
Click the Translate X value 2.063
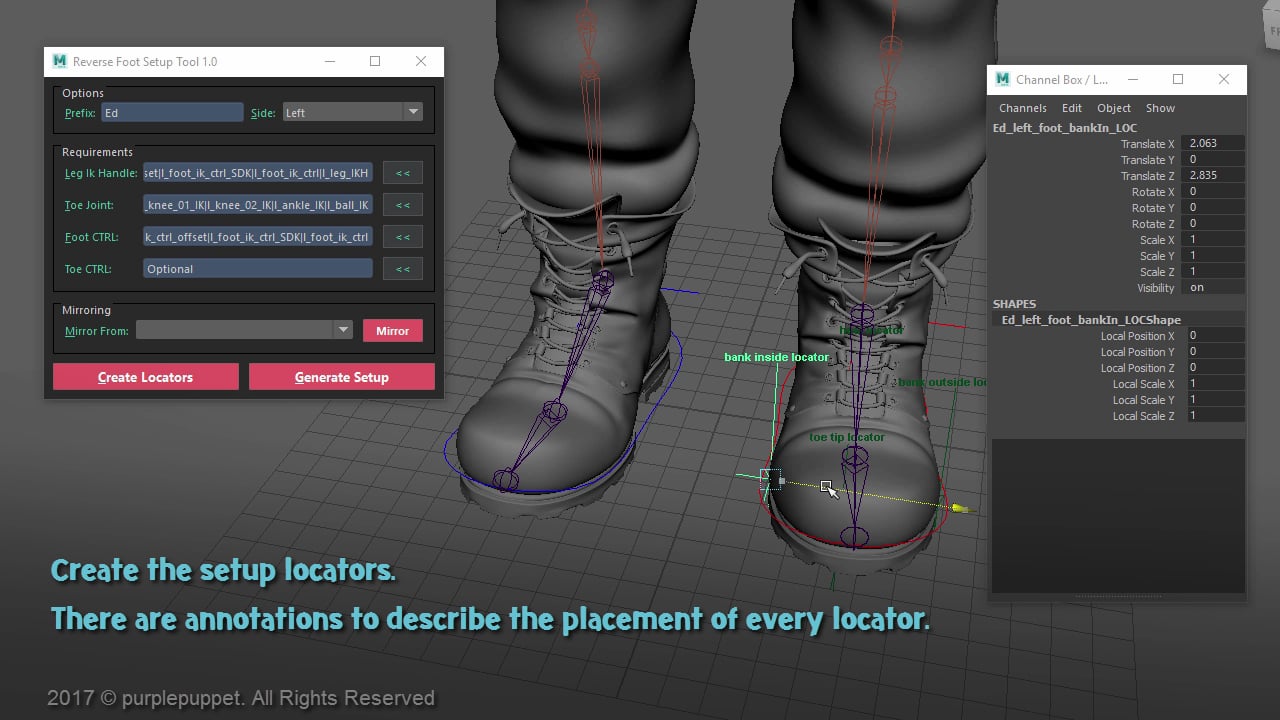[x=1212, y=144]
